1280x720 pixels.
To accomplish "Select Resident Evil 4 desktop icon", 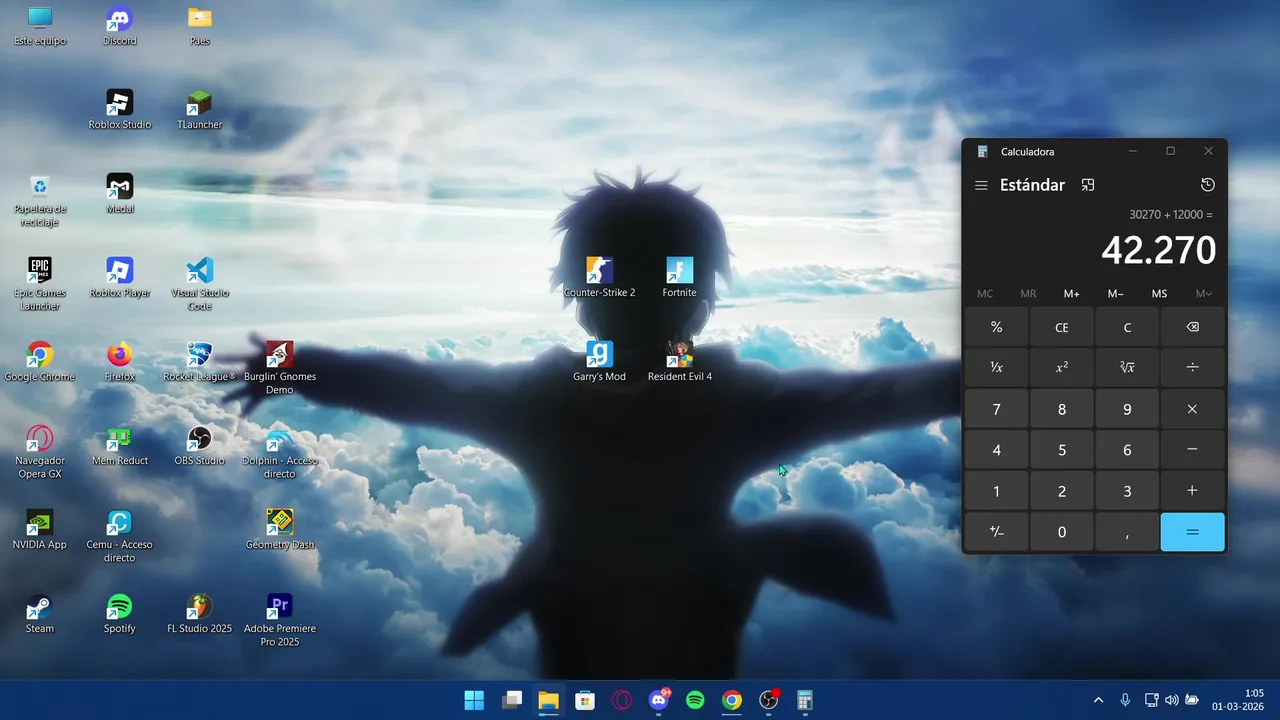I will pos(679,362).
